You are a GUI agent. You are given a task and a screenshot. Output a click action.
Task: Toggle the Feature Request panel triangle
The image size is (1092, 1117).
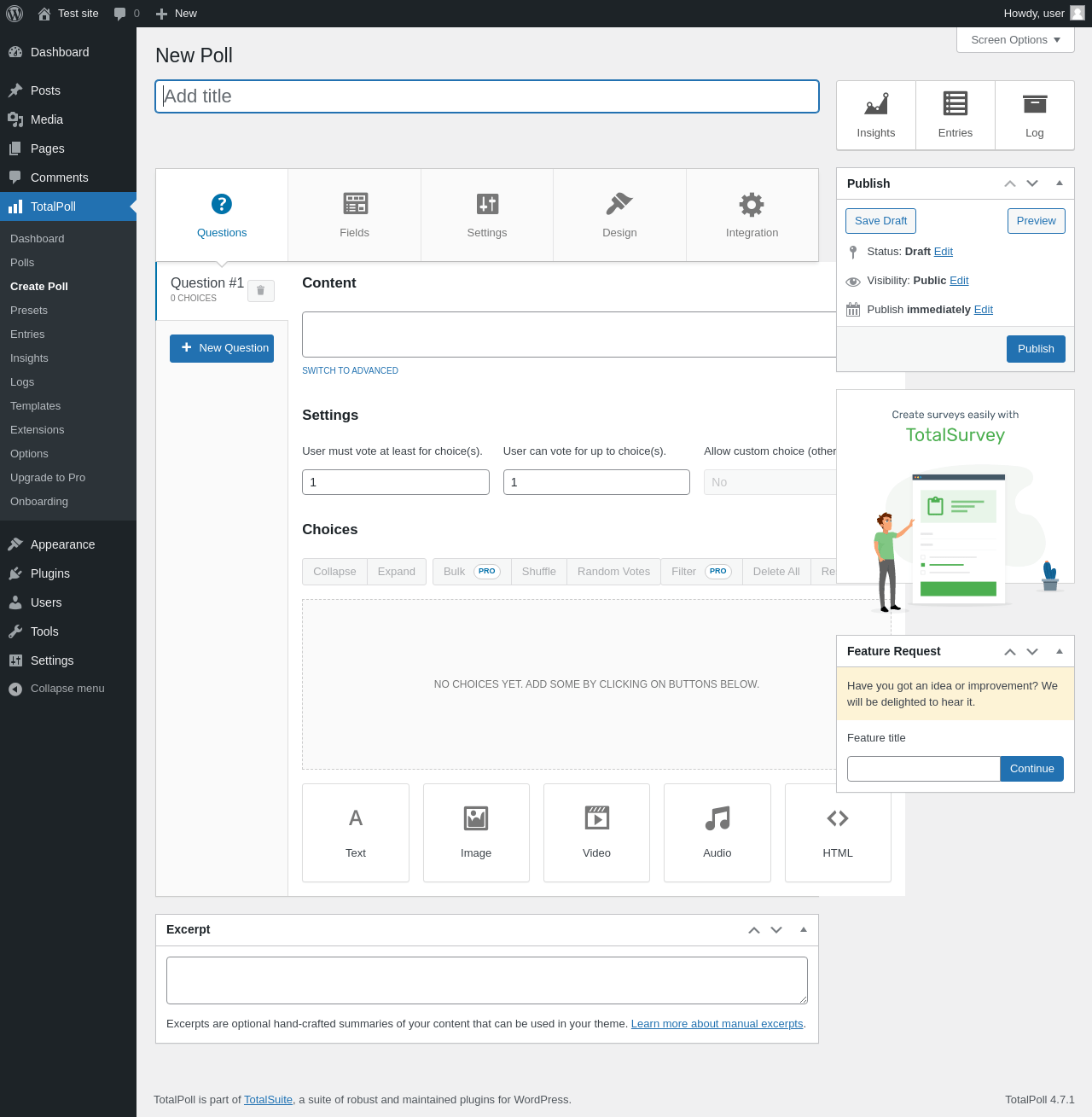click(1060, 651)
